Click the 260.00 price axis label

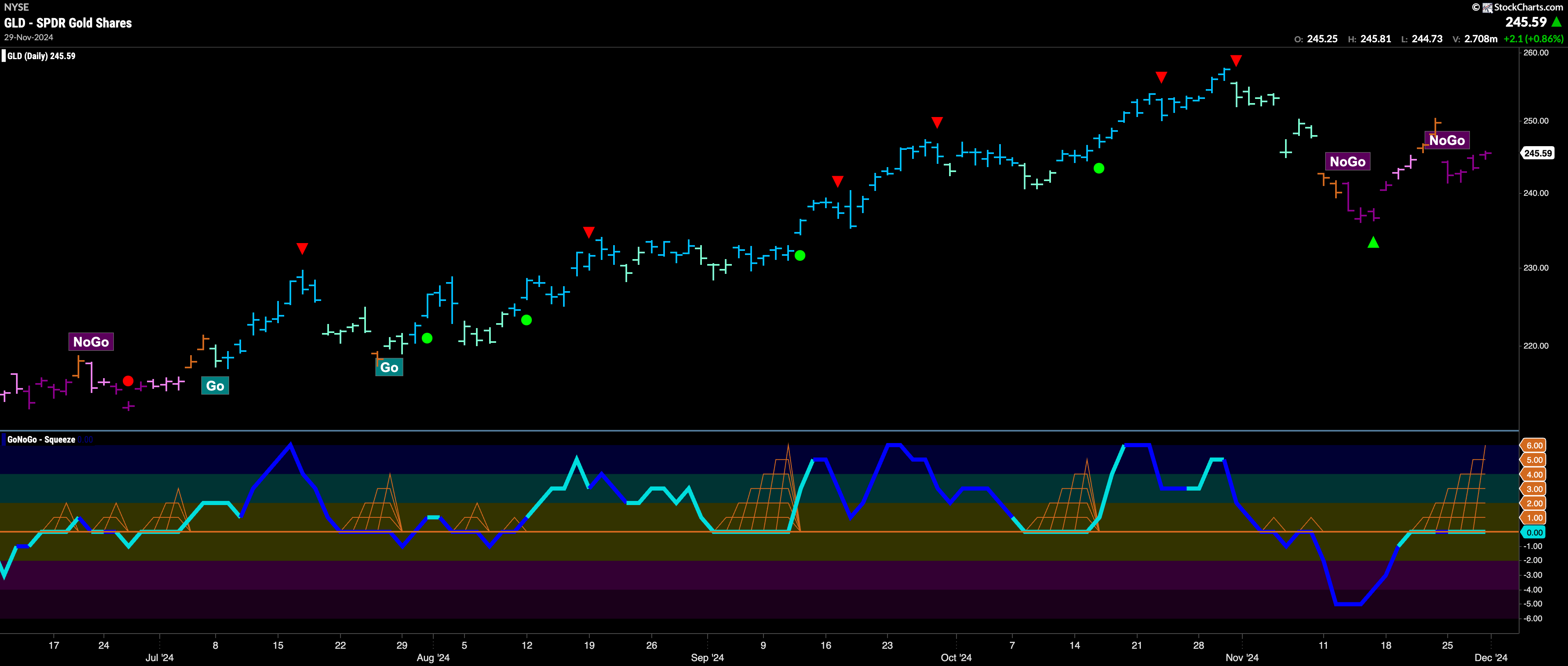pyautogui.click(x=1536, y=53)
